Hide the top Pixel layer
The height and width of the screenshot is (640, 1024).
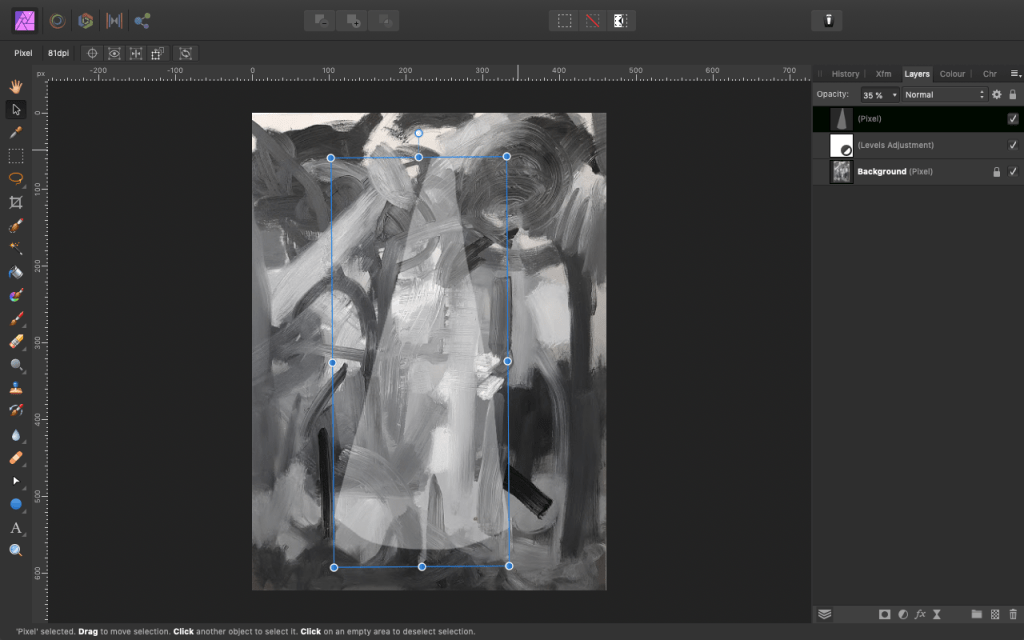pos(1013,119)
